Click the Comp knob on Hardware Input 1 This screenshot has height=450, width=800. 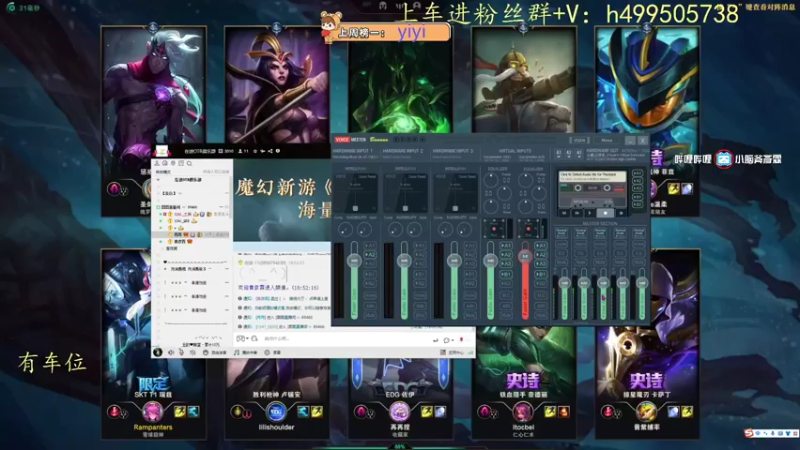(x=345, y=230)
